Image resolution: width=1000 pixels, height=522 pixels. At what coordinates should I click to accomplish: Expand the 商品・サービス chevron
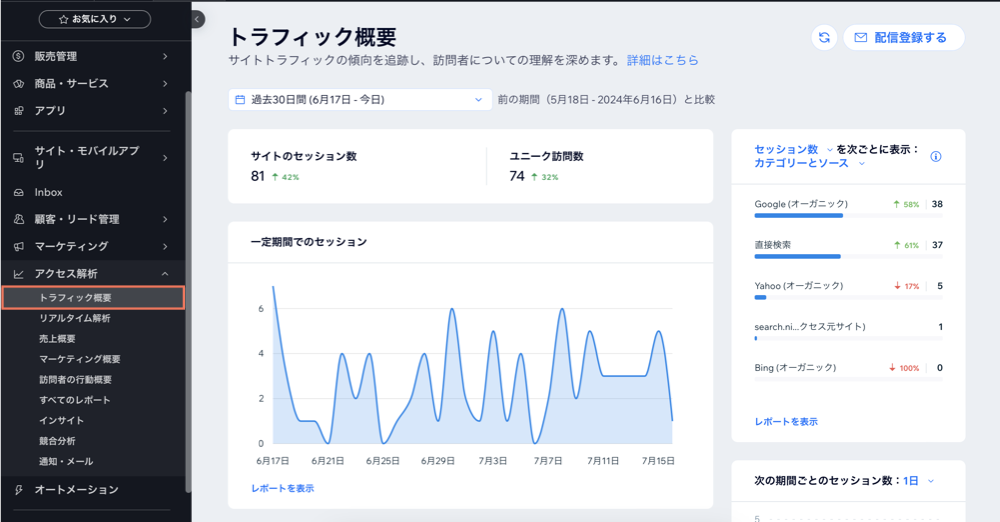click(x=165, y=84)
